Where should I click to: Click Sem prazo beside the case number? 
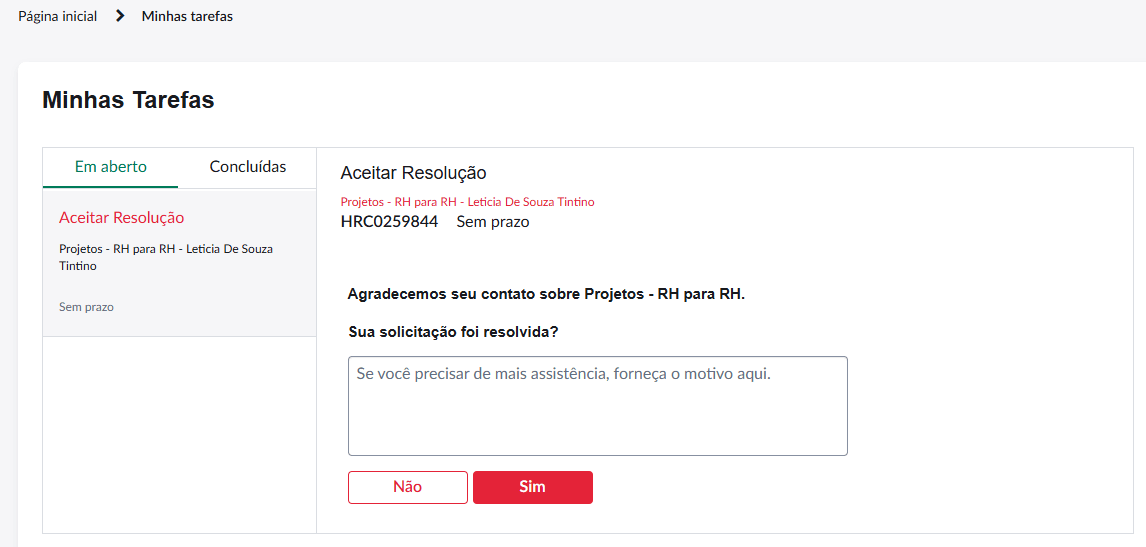[x=493, y=222]
